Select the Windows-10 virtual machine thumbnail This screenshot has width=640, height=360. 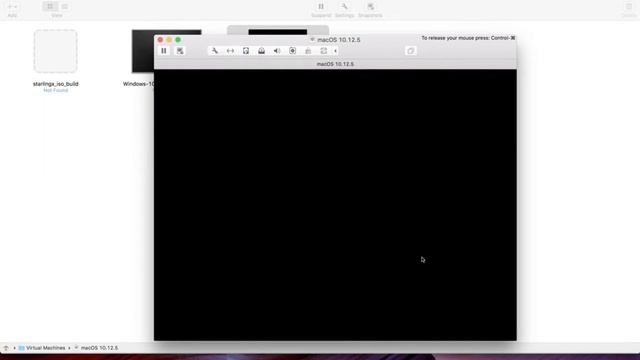point(143,51)
